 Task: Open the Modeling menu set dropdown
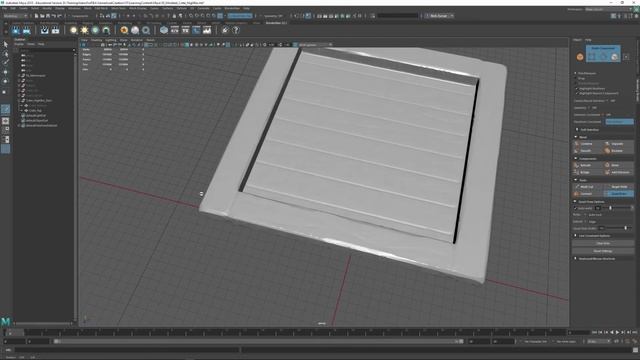pos(15,16)
